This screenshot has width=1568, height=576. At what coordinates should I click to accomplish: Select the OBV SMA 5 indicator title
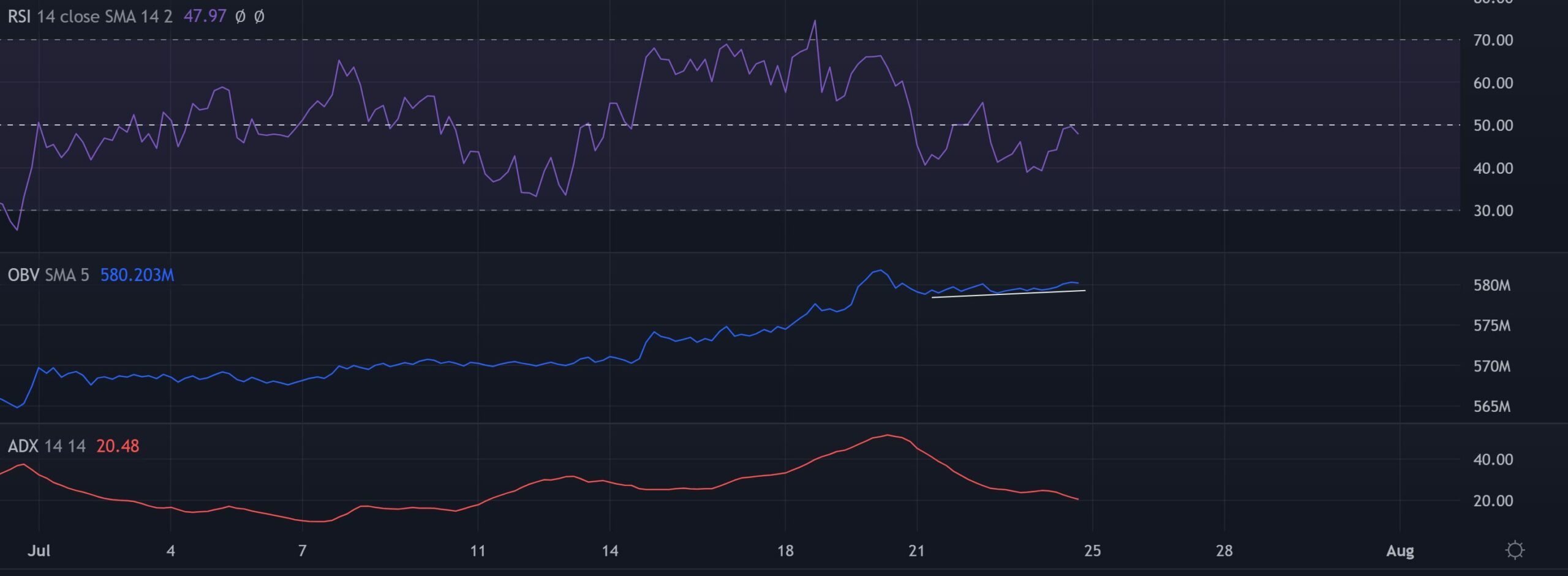[48, 275]
